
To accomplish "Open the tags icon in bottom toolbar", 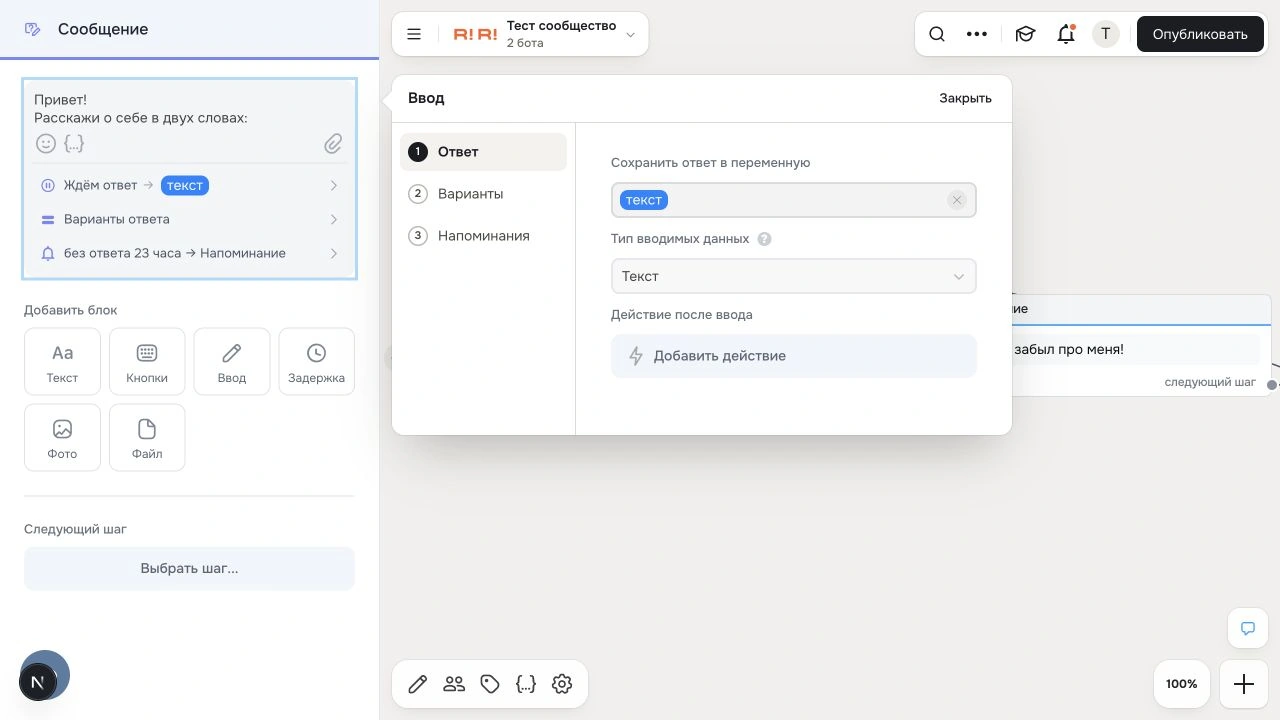I will coord(490,684).
